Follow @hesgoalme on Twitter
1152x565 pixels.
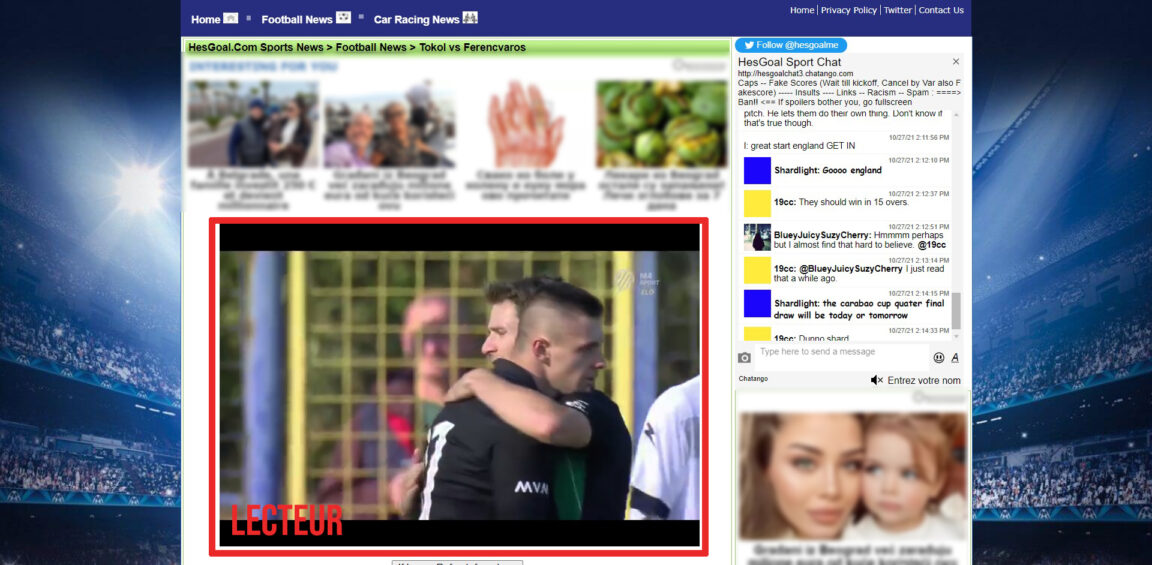pyautogui.click(x=791, y=45)
